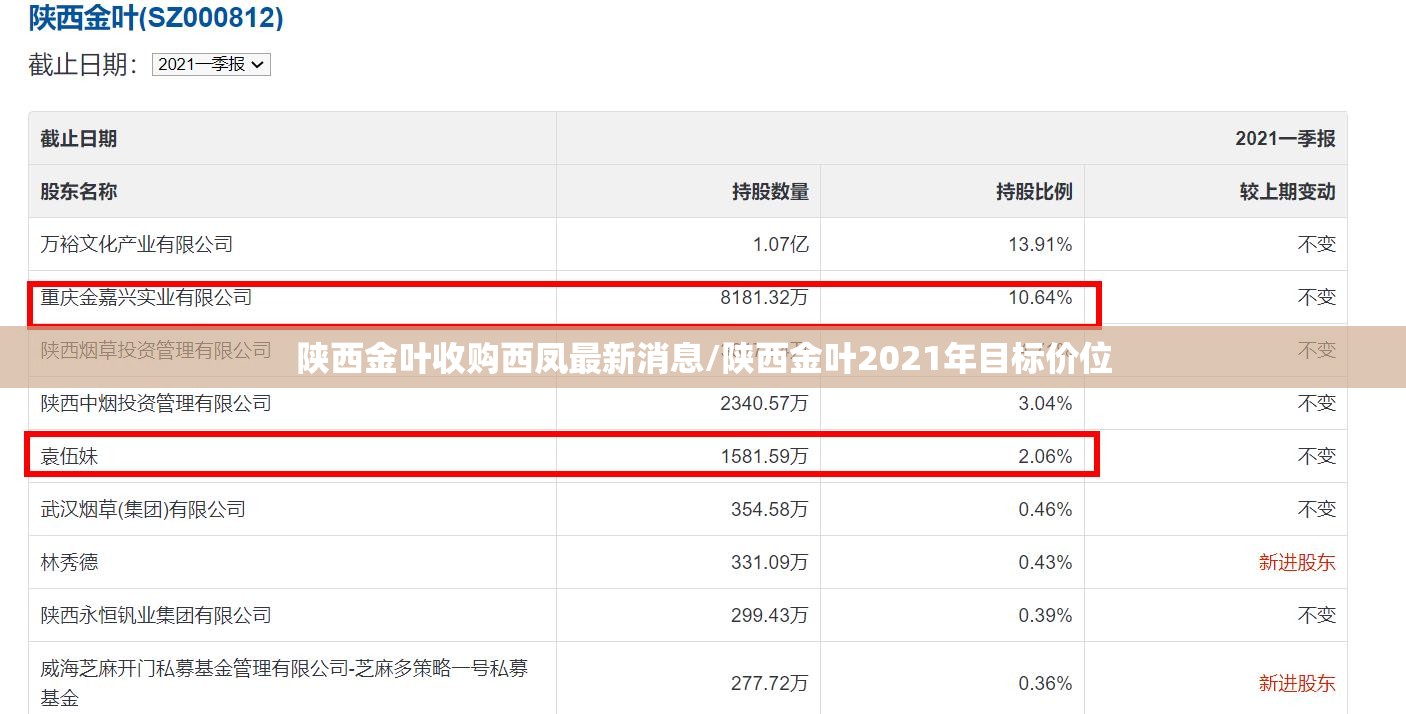Select the 截止日期: label above the table
This screenshot has width=1406, height=714.
click(x=84, y=64)
